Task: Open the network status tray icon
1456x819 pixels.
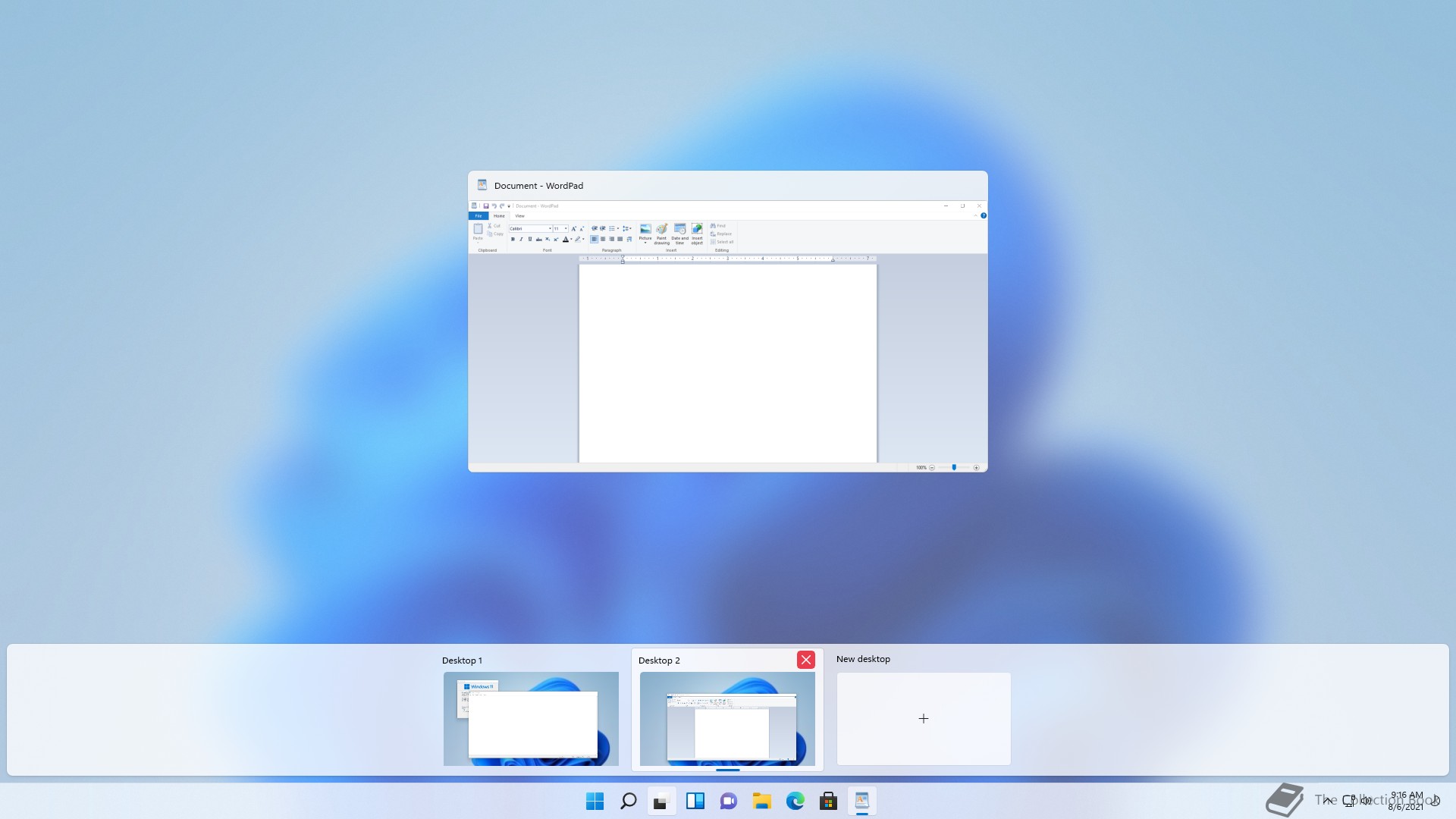Action: (x=1349, y=800)
